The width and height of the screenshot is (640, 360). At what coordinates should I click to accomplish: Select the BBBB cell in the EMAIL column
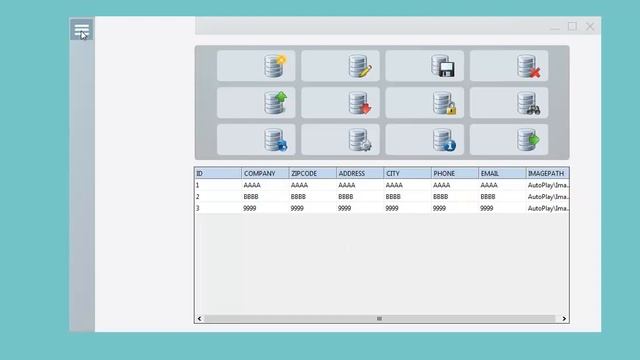coord(502,196)
